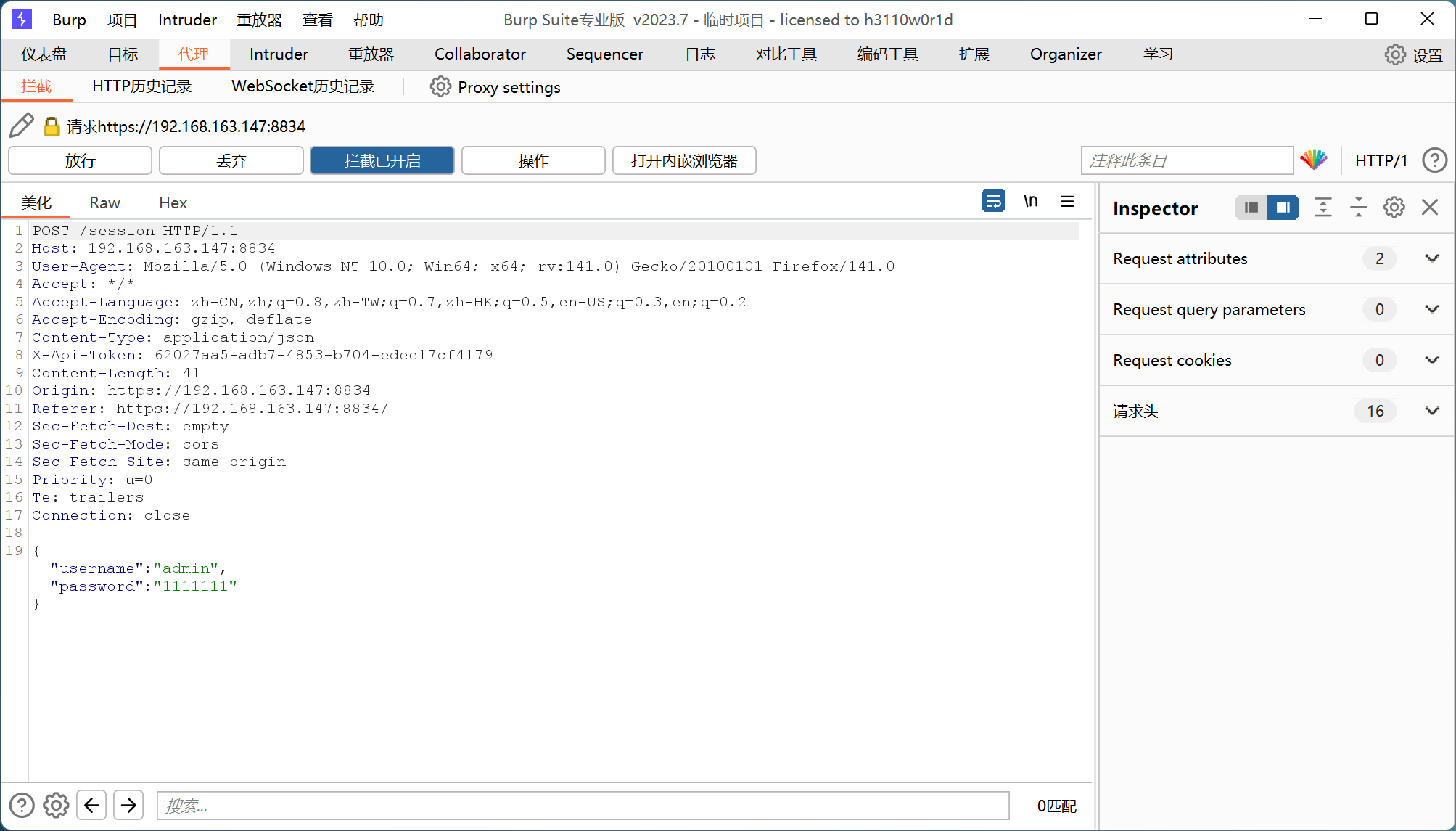Viewport: 1456px width, 831px height.
Task: Click the HTTP/1 protocol label
Action: coord(1381,160)
